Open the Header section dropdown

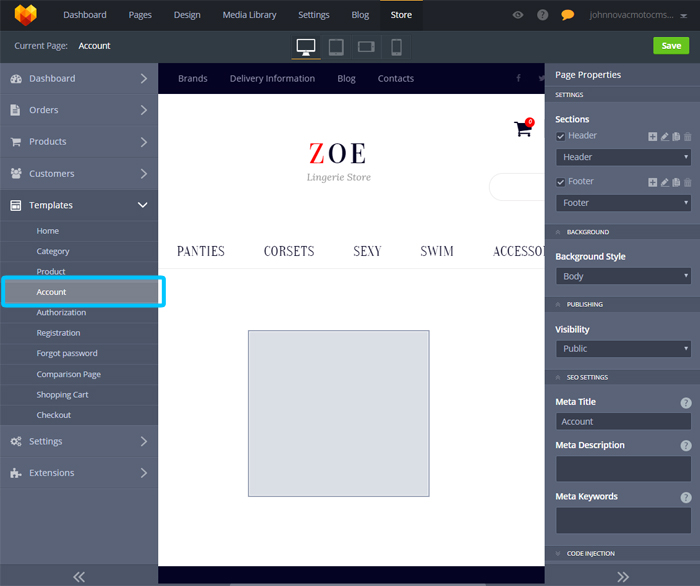click(623, 157)
